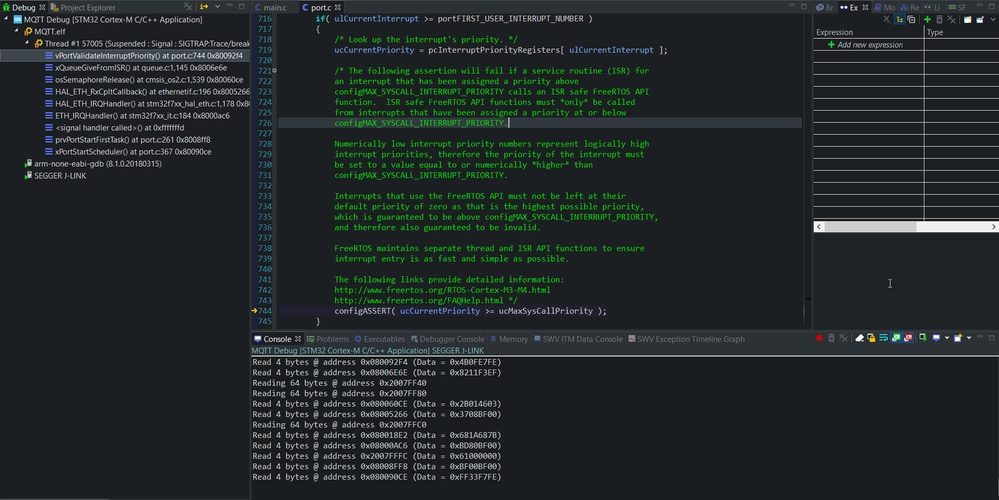Screen dimensions: 999x500
Task: Switch to Modules (Mo) tab
Action: click(x=884, y=7)
